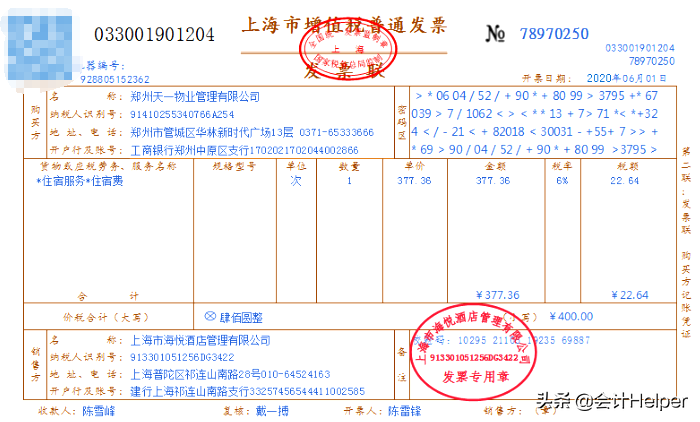This screenshot has height=422, width=700.
Task: Click the column header 税率
Action: pyautogui.click(x=562, y=167)
